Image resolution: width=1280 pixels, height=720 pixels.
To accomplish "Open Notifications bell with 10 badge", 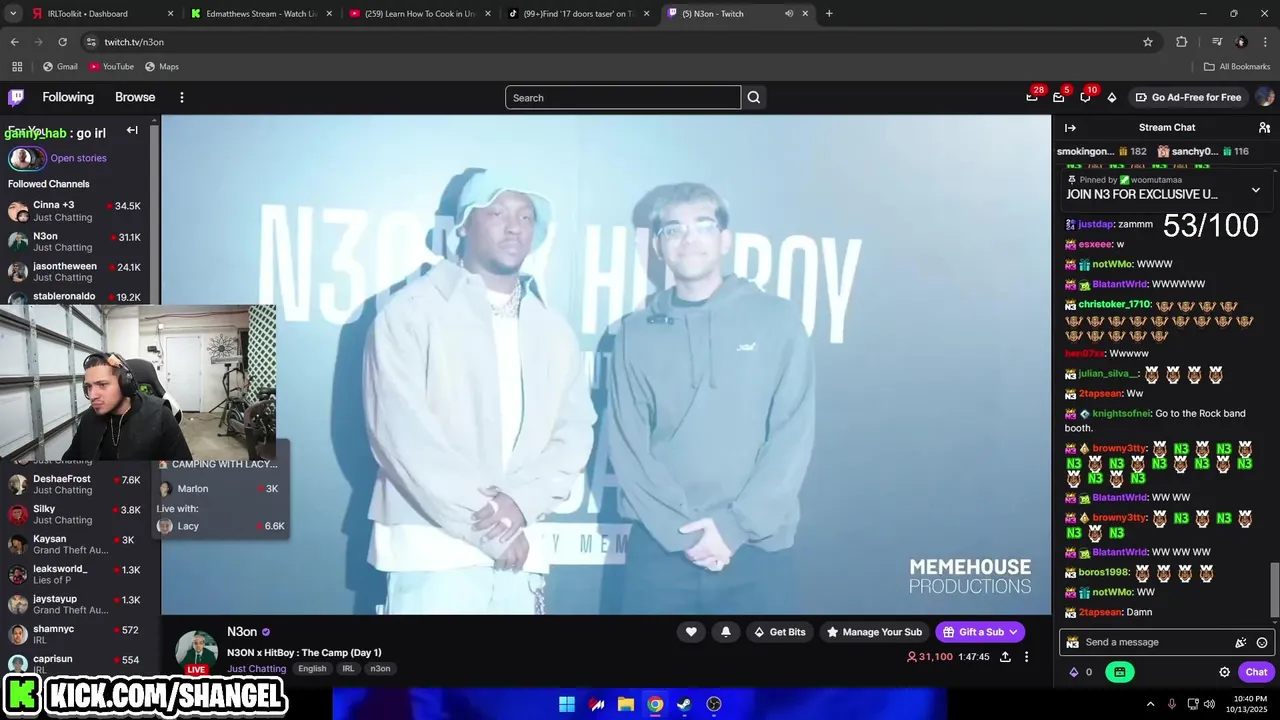I will (x=1085, y=97).
